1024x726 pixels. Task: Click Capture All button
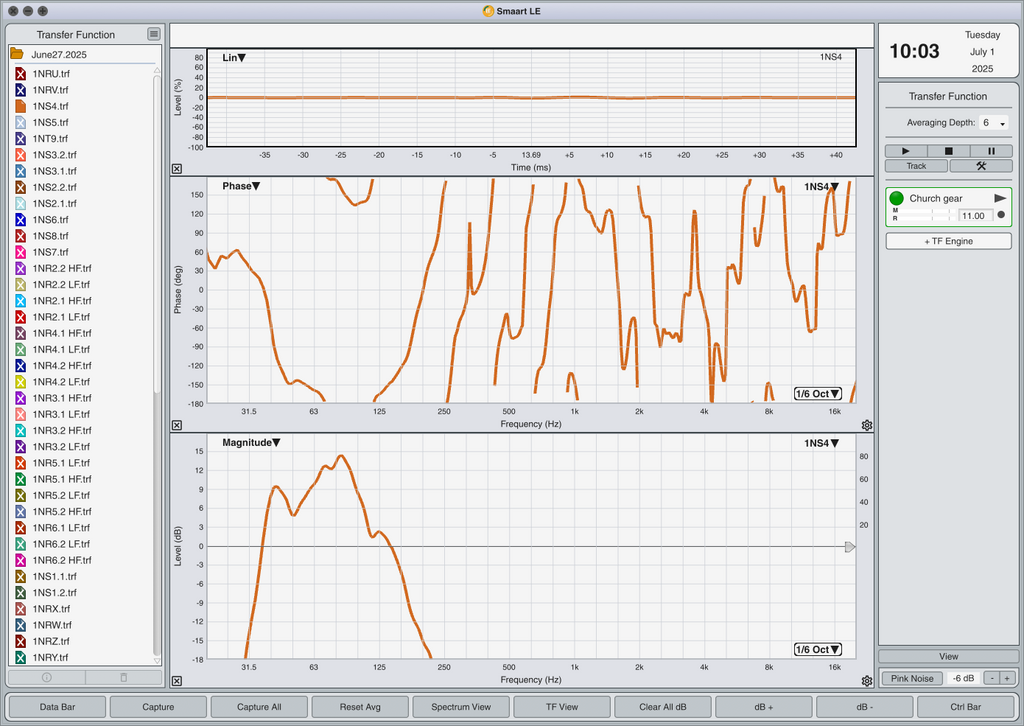tap(259, 706)
